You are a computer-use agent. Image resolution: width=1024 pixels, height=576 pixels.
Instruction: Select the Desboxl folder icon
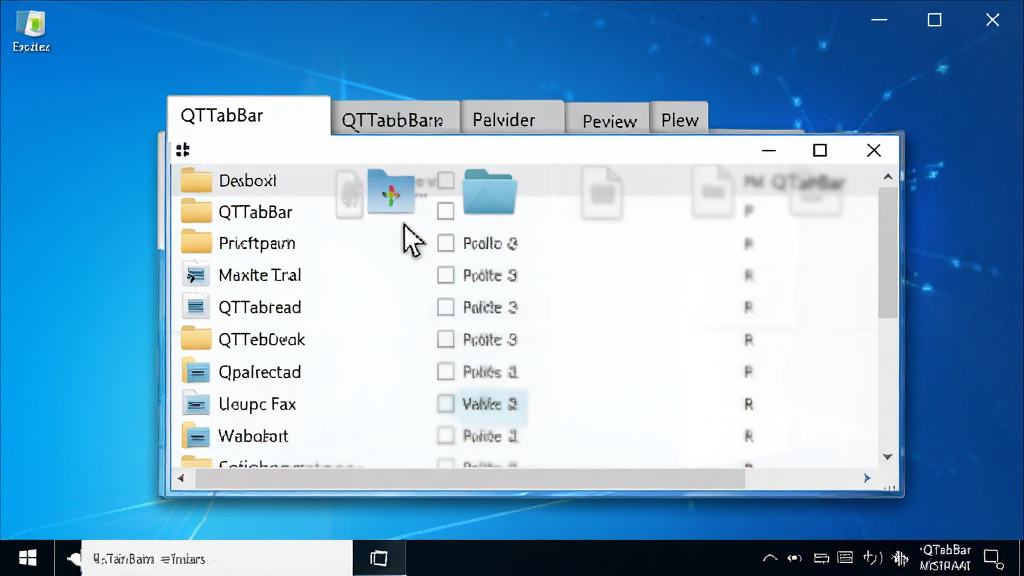[196, 180]
